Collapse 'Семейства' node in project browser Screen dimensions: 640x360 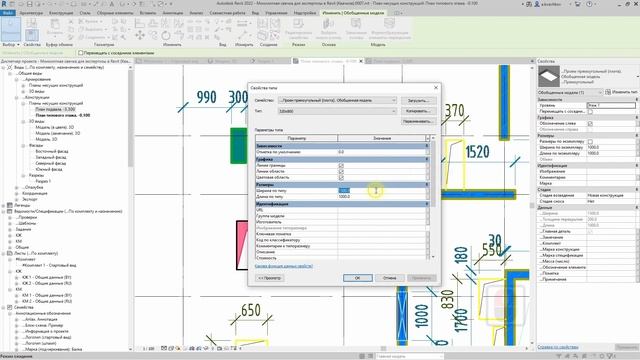(x=4, y=307)
